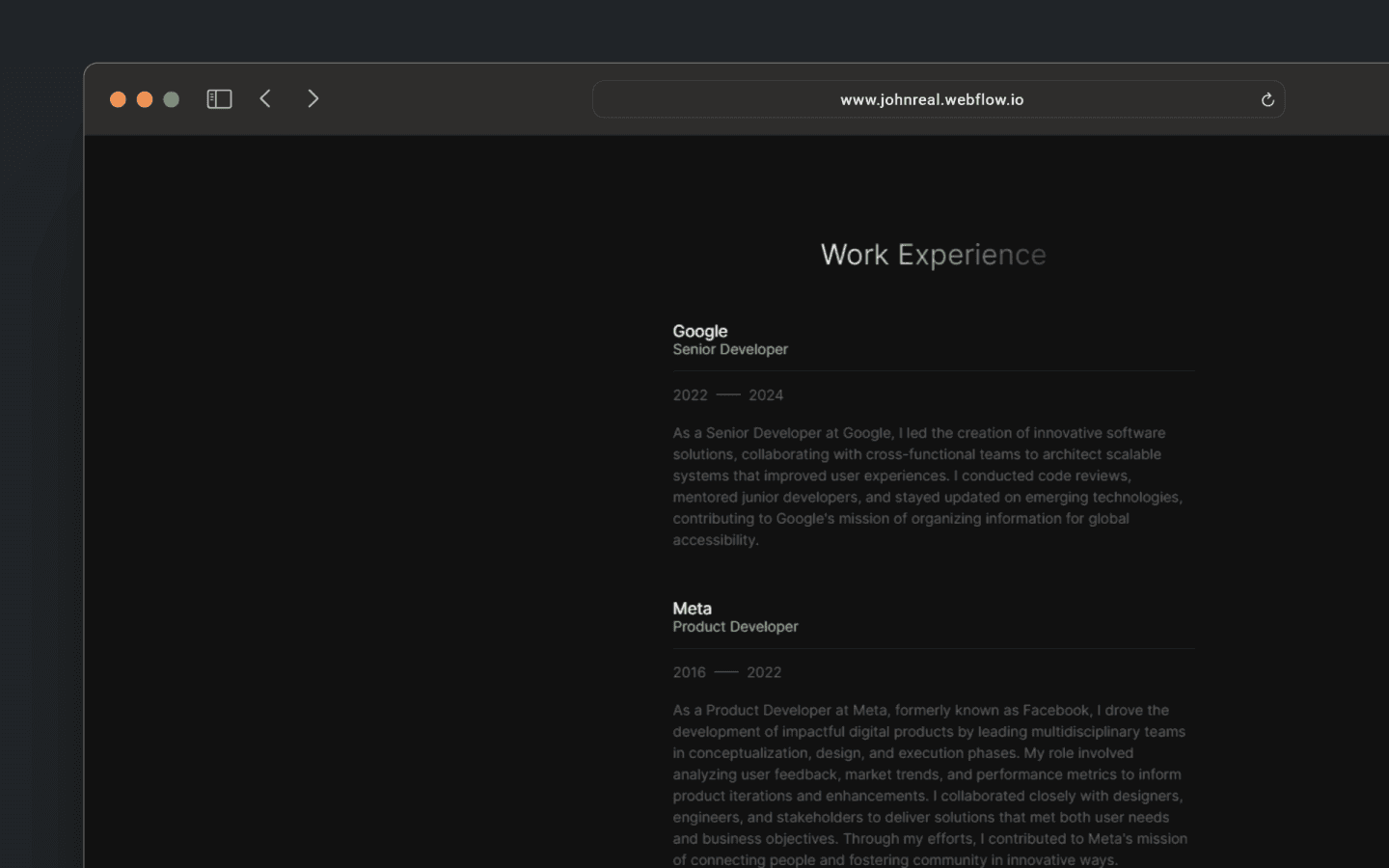Minimize the window with the second orange button

pyautogui.click(x=145, y=99)
